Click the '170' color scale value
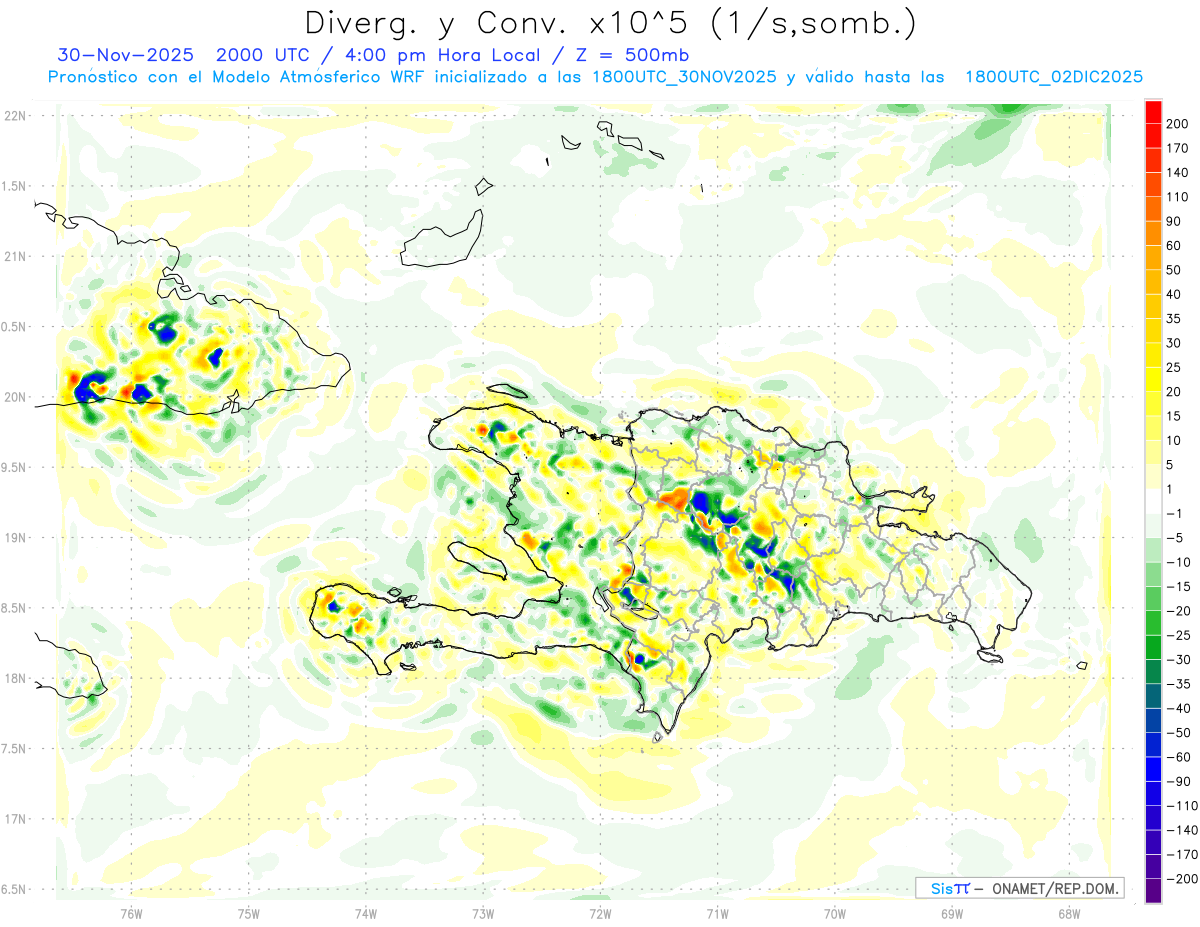This screenshot has height=927, width=1200. coord(1177,148)
